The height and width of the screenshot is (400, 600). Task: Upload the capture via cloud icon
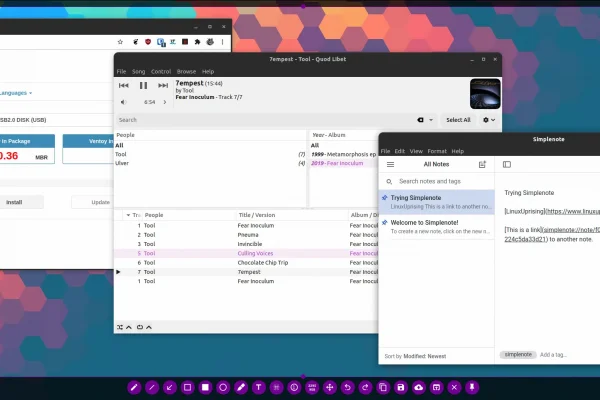[x=419, y=387]
